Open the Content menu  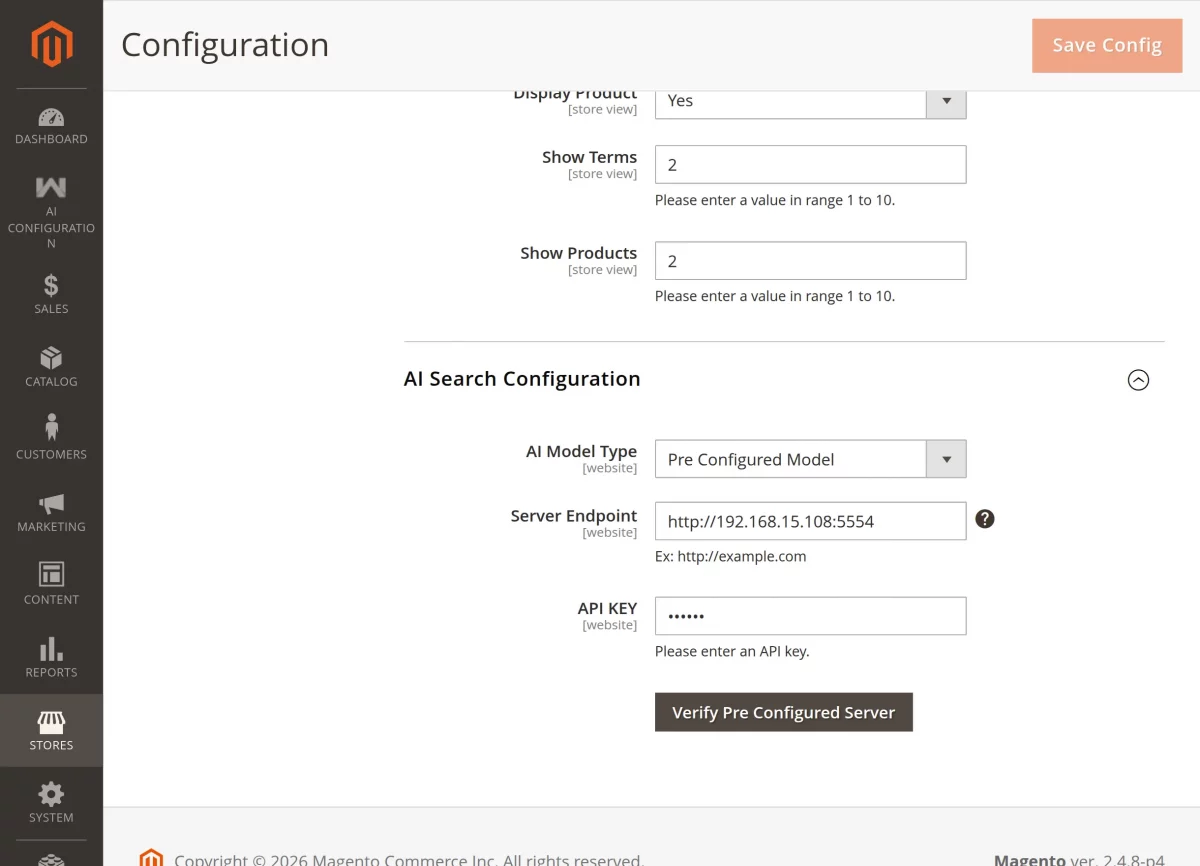[51, 585]
